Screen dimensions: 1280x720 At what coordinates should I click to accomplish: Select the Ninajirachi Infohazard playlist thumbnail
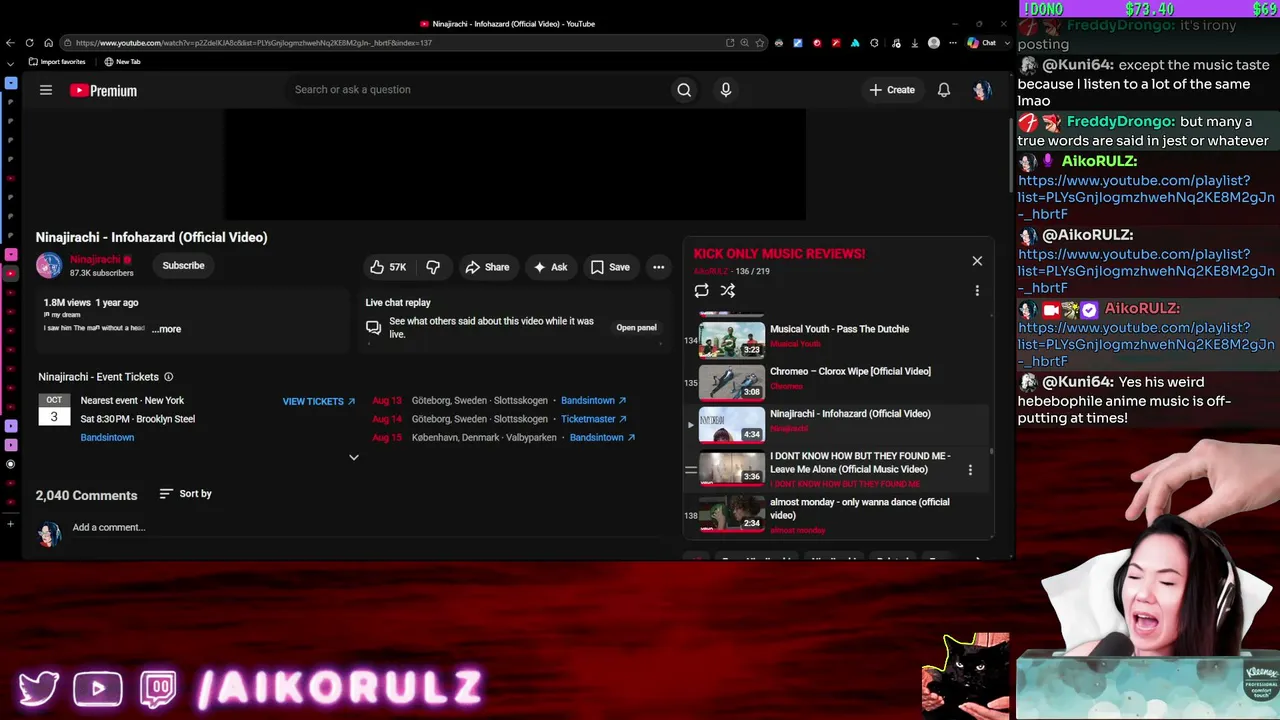(732, 424)
